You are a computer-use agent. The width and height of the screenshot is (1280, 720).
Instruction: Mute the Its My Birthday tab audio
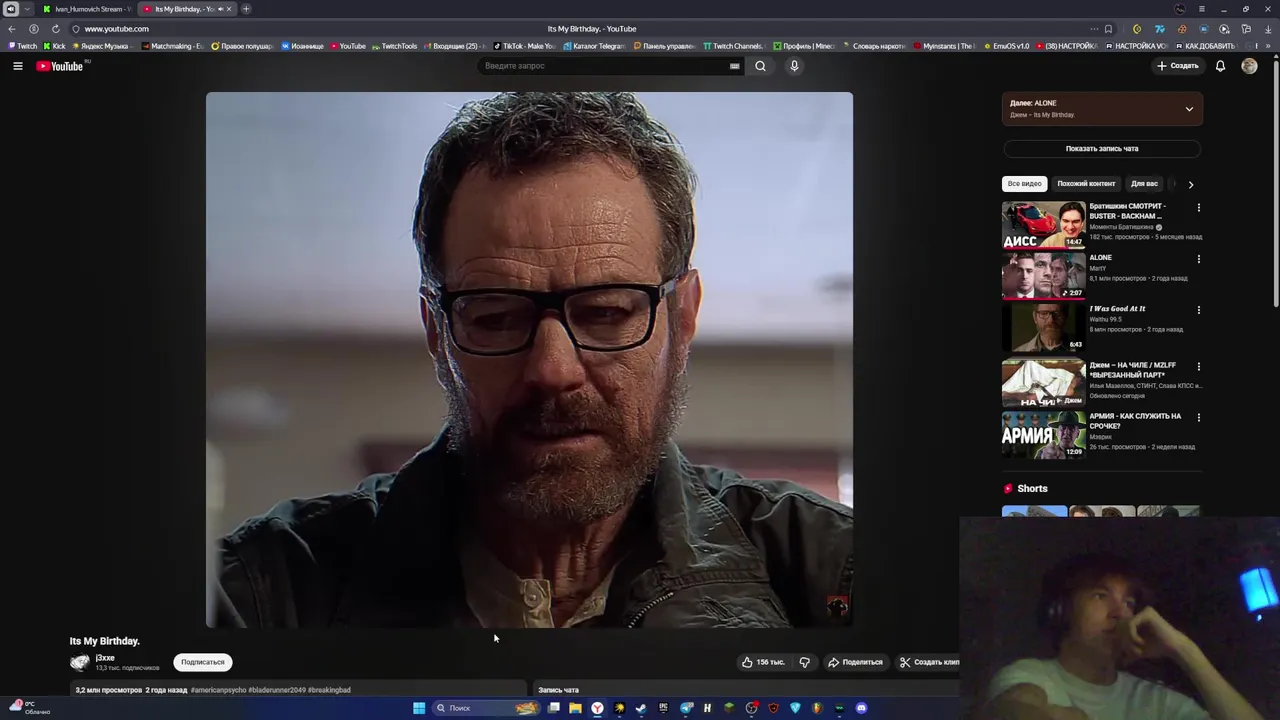[221, 9]
